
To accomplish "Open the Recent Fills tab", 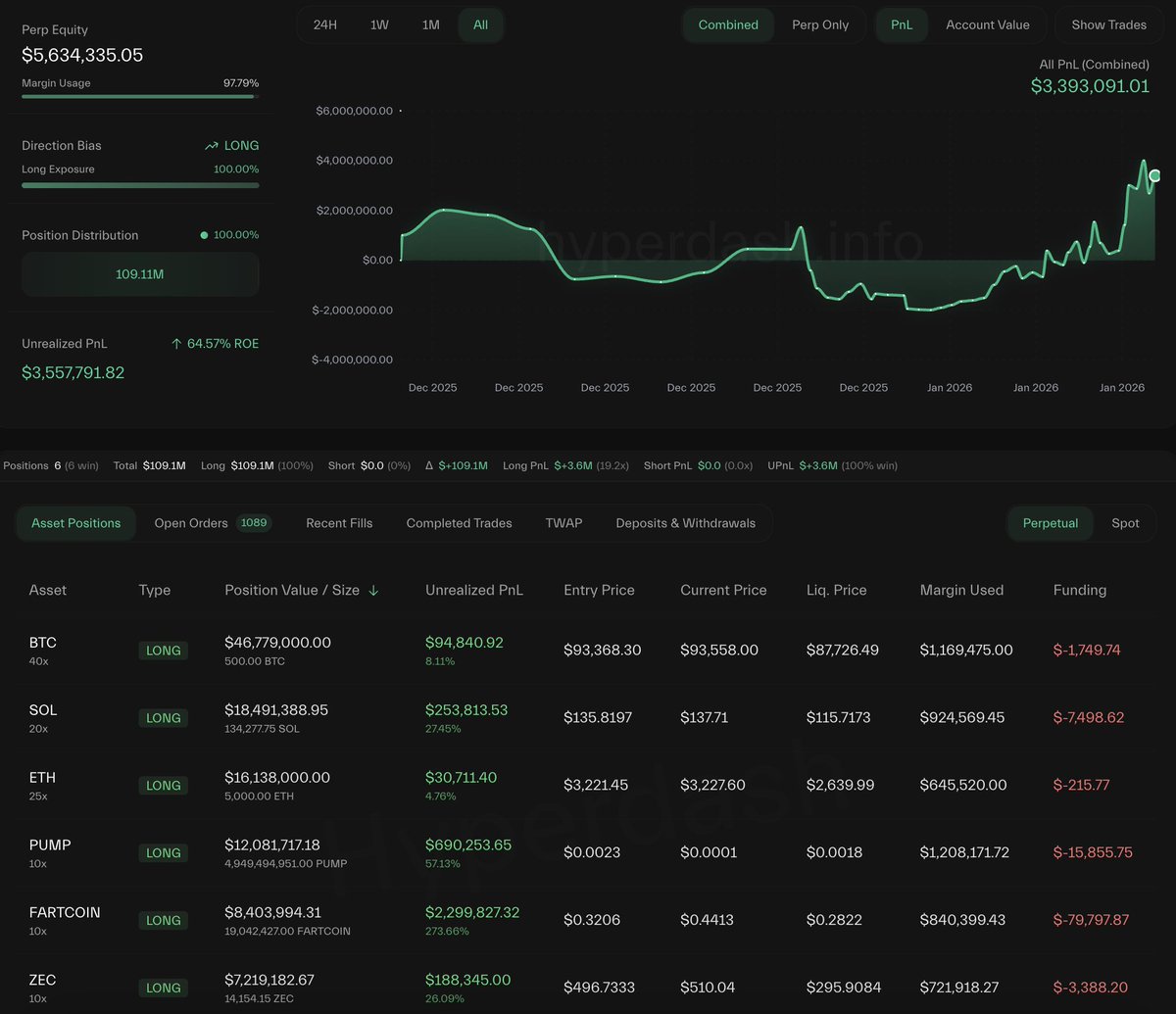I will (x=339, y=523).
